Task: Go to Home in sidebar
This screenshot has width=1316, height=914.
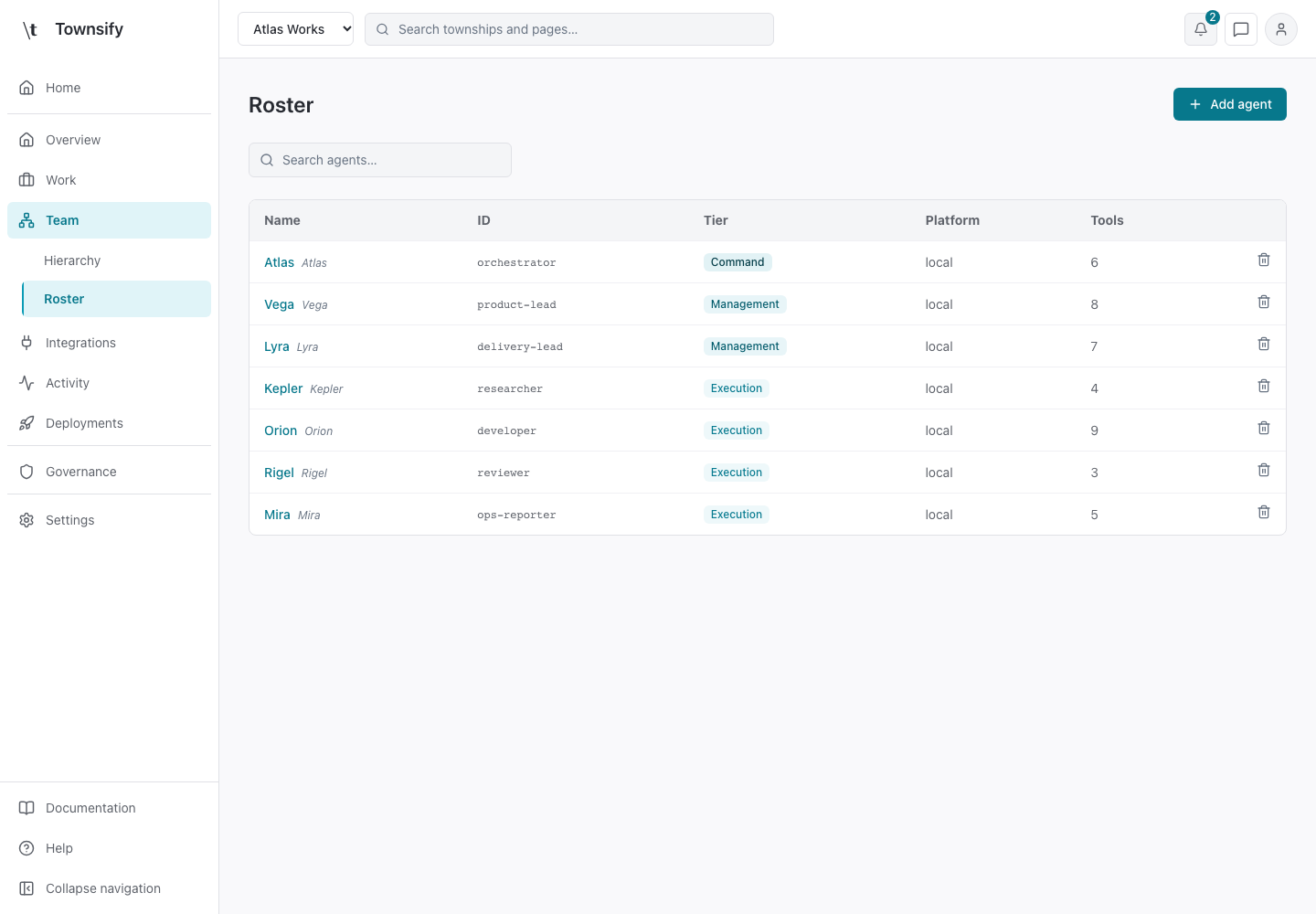Action: click(109, 88)
